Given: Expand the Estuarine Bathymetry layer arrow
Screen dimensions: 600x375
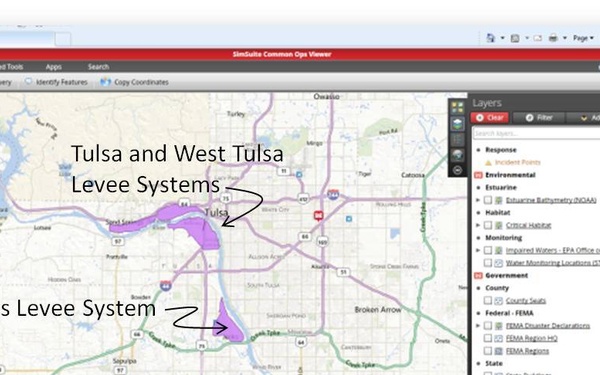Looking at the screenshot, I should click(x=478, y=200).
